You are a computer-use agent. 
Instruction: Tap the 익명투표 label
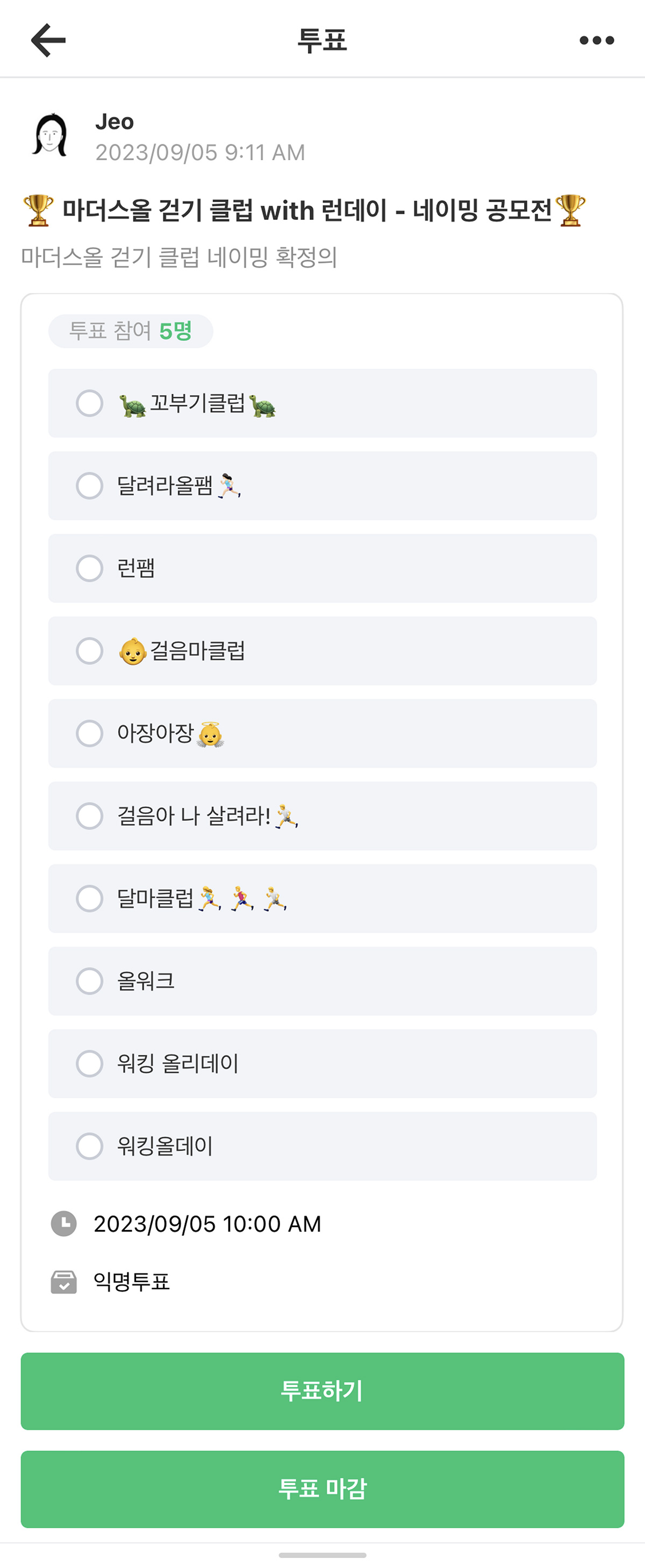(132, 1281)
